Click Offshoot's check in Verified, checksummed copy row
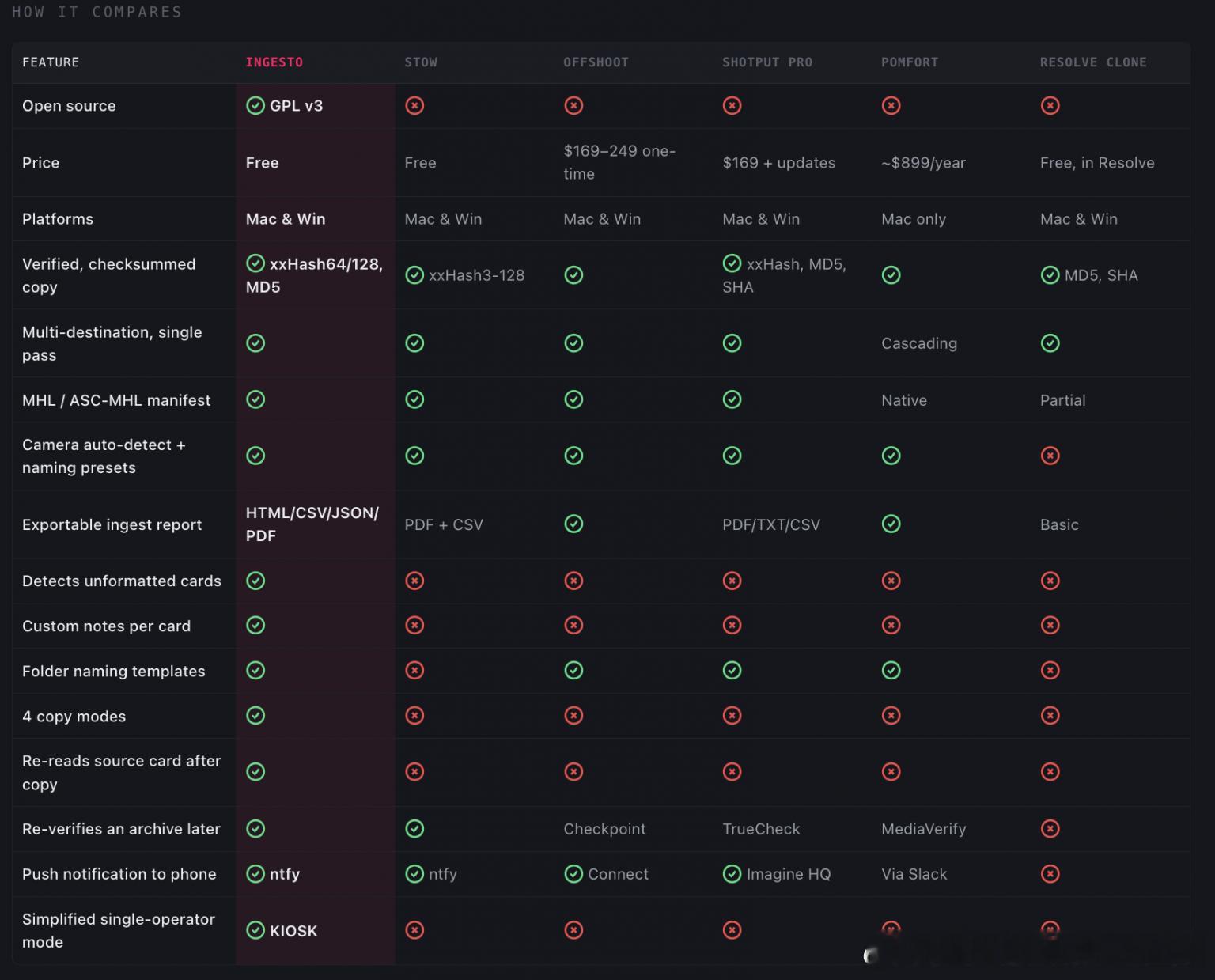The height and width of the screenshot is (980, 1215). pos(573,275)
